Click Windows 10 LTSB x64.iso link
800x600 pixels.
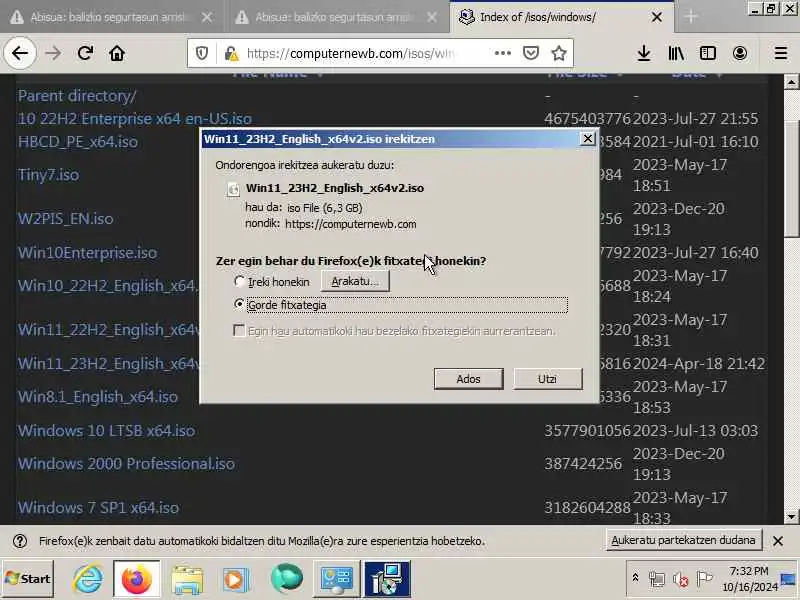[106, 431]
